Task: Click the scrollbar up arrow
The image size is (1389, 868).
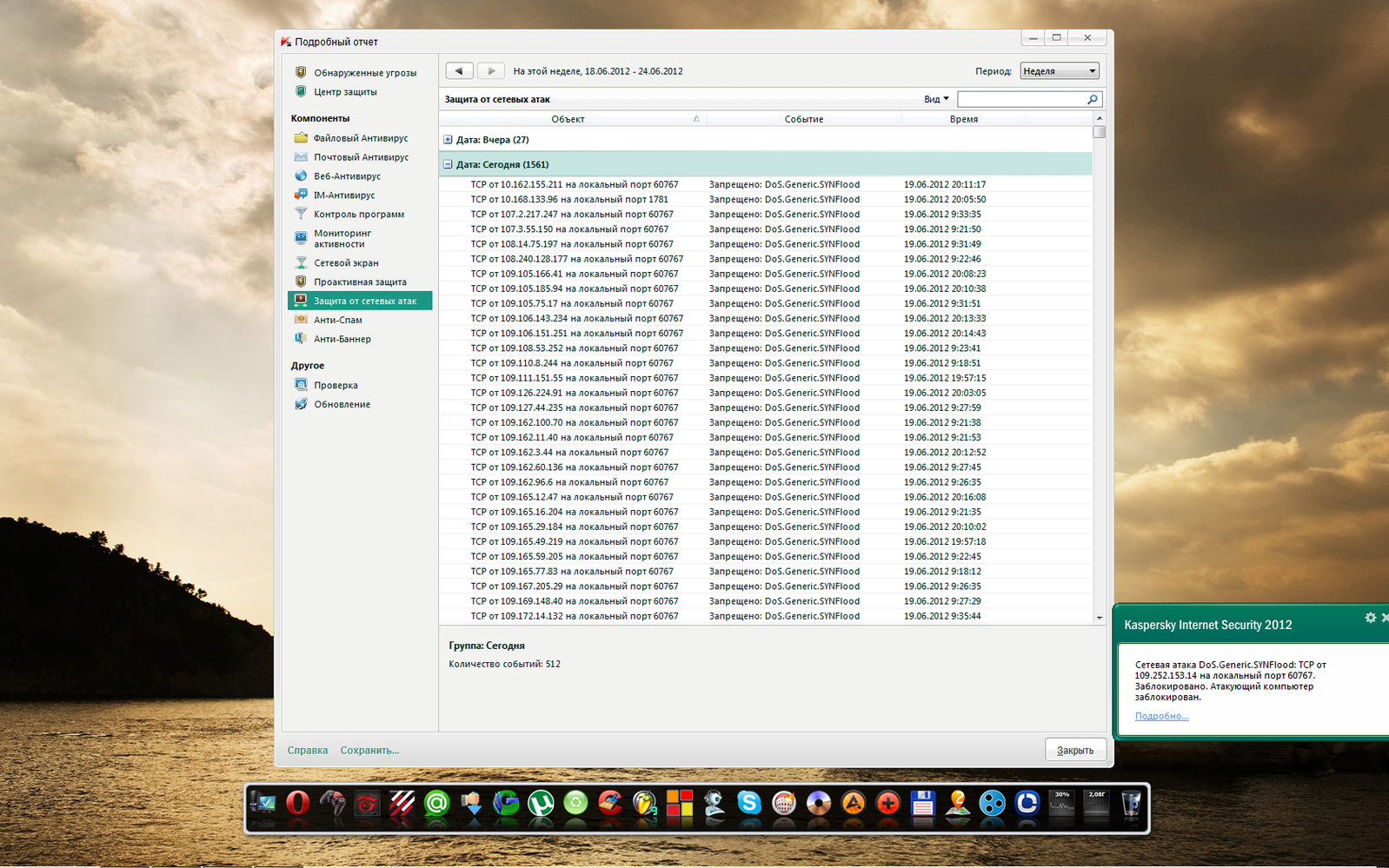Action: pyautogui.click(x=1100, y=118)
